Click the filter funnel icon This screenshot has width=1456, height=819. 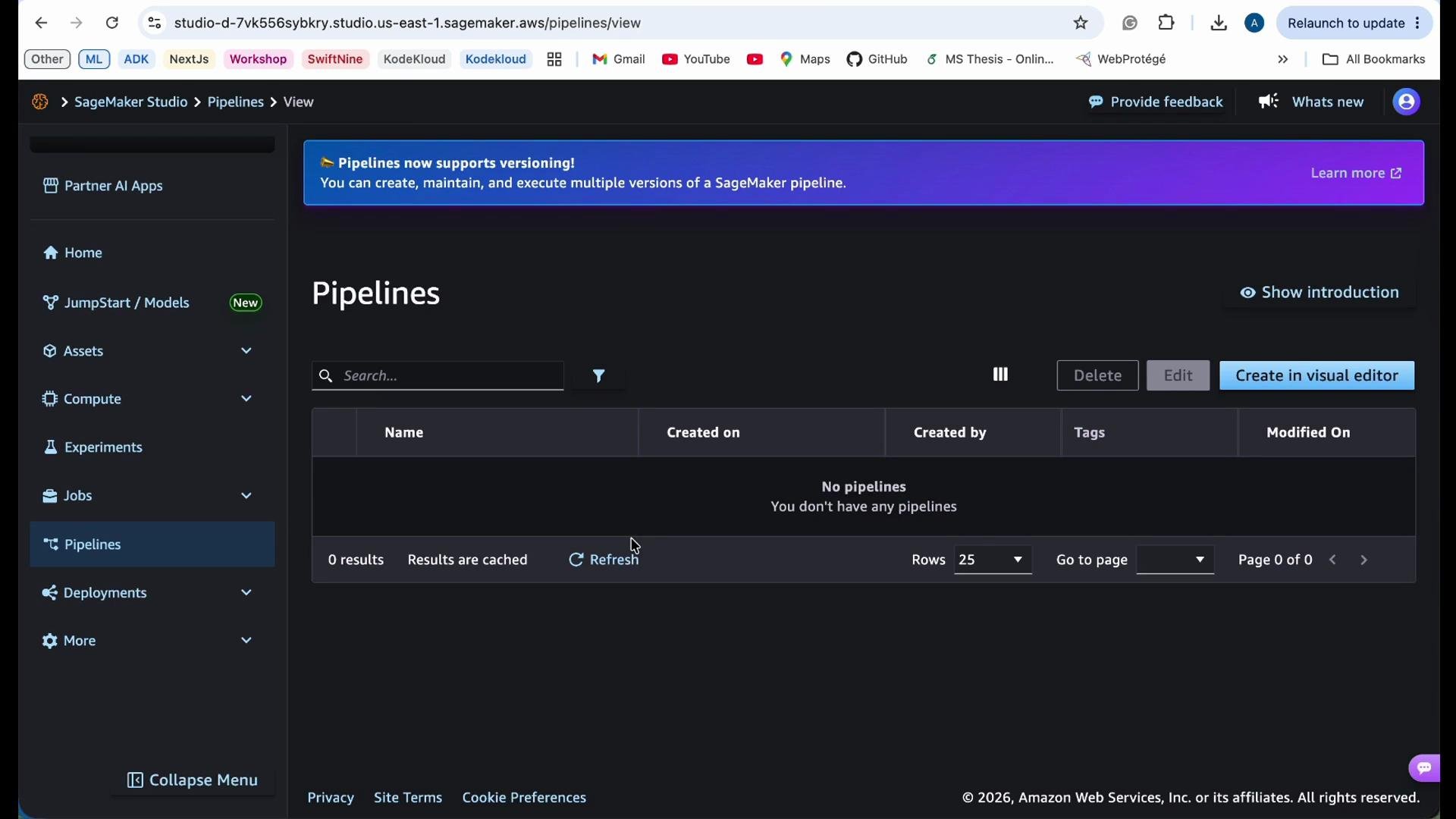tap(599, 375)
